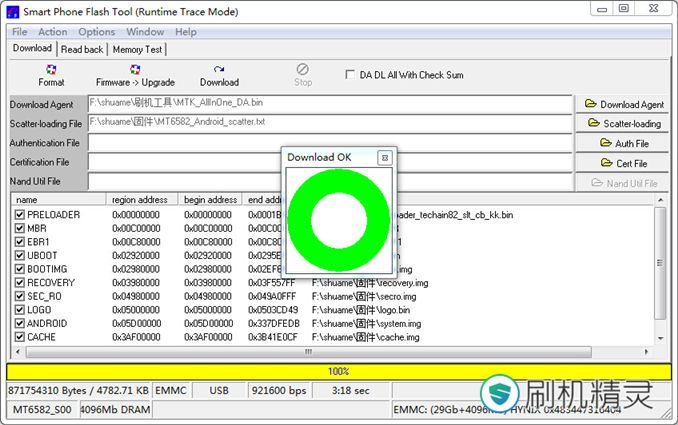Select a Cert File
The image size is (678, 425).
[x=624, y=163]
